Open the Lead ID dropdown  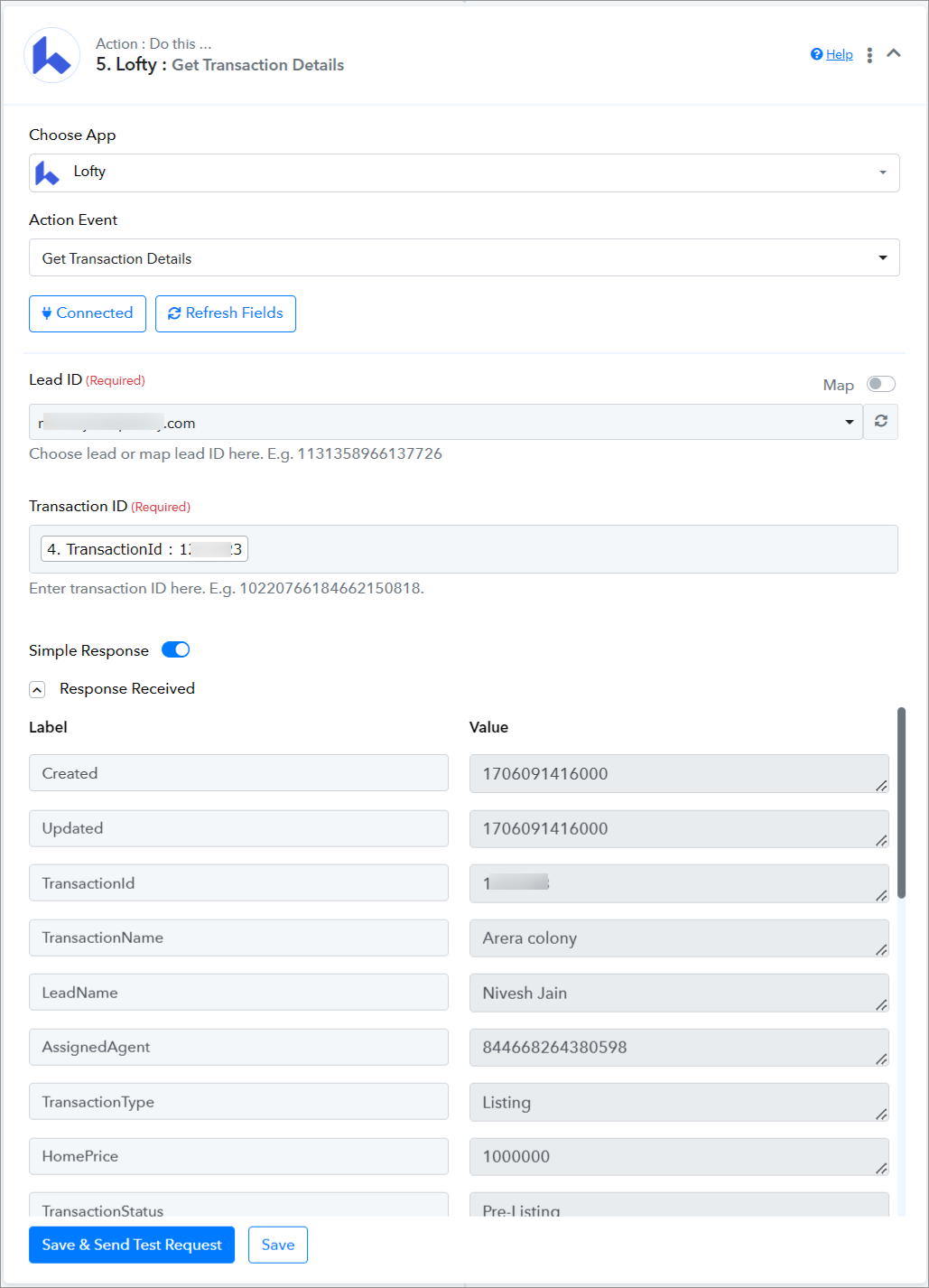[x=446, y=422]
